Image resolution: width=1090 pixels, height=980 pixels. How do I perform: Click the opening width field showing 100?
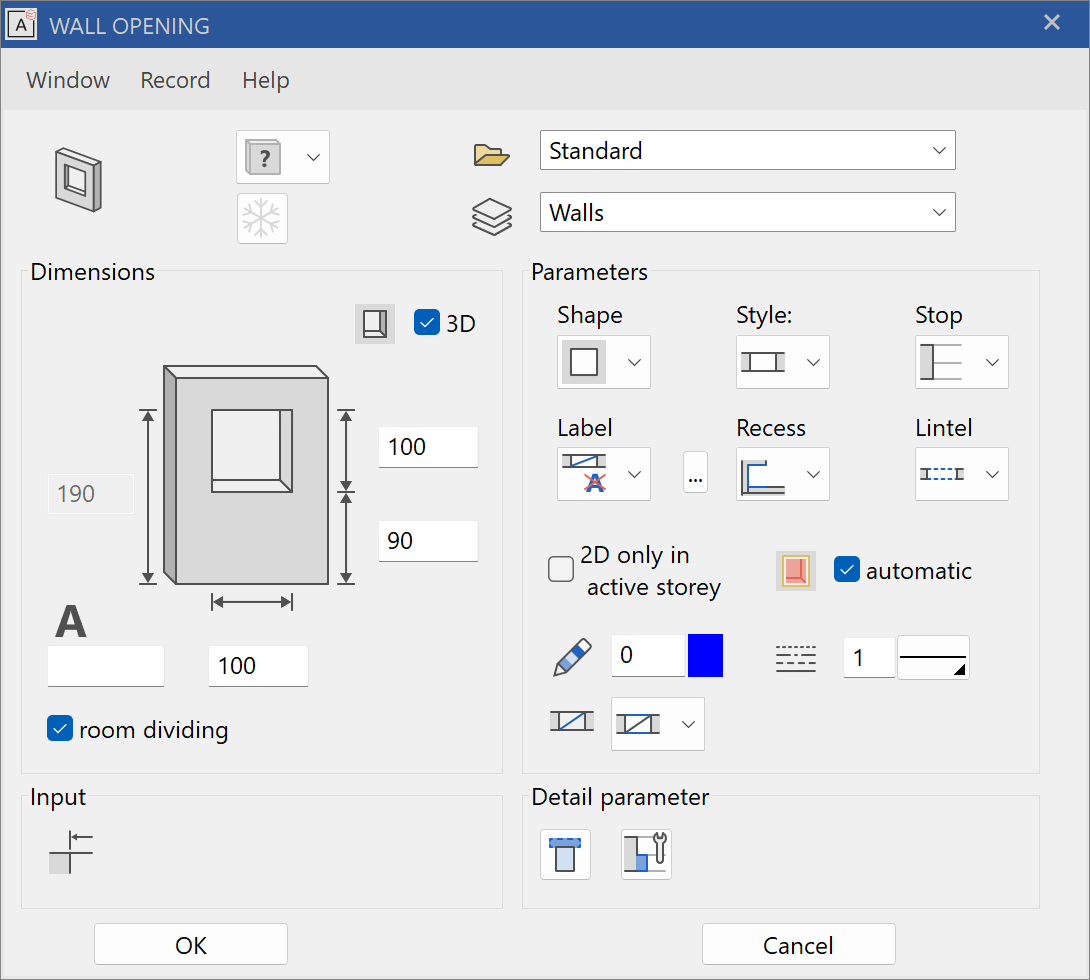[x=258, y=666]
